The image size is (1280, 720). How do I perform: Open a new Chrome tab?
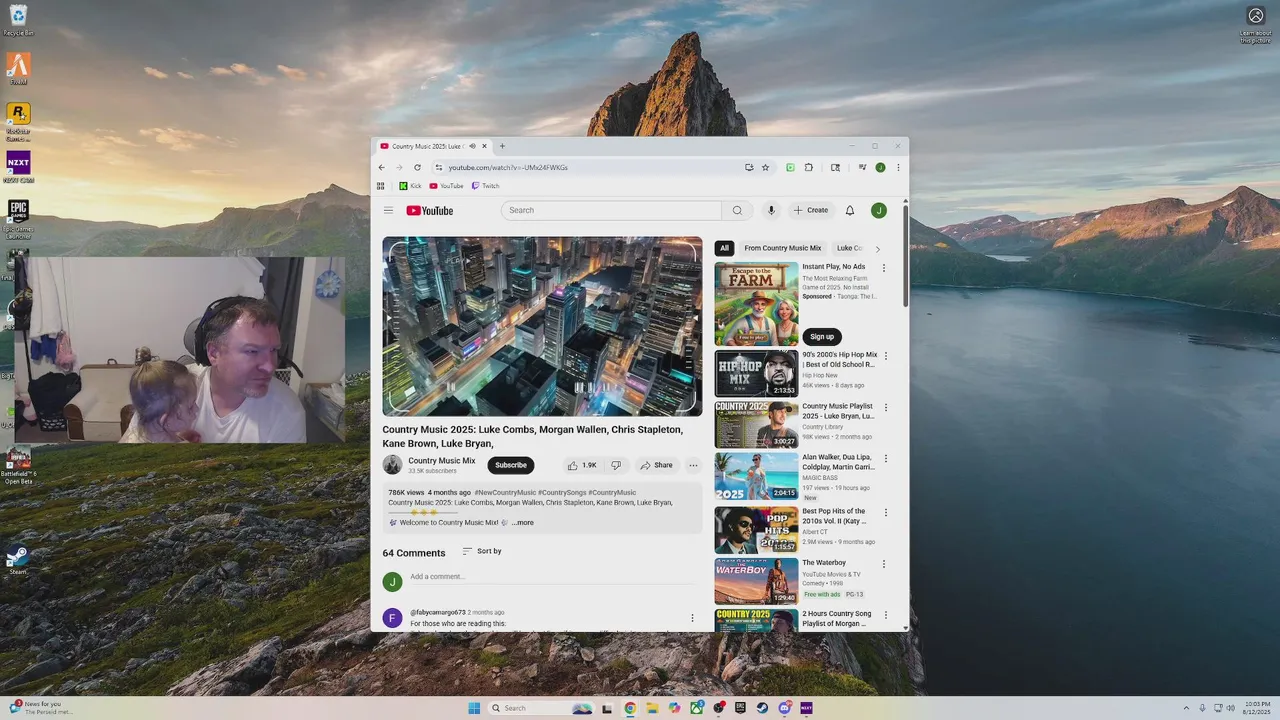pyautogui.click(x=502, y=146)
